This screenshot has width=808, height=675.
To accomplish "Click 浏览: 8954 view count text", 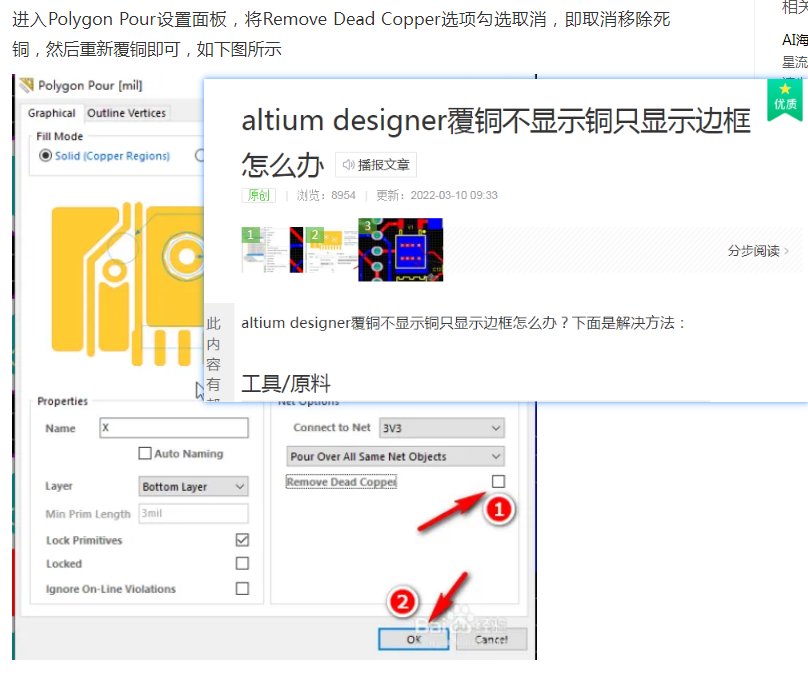I will pos(326,195).
